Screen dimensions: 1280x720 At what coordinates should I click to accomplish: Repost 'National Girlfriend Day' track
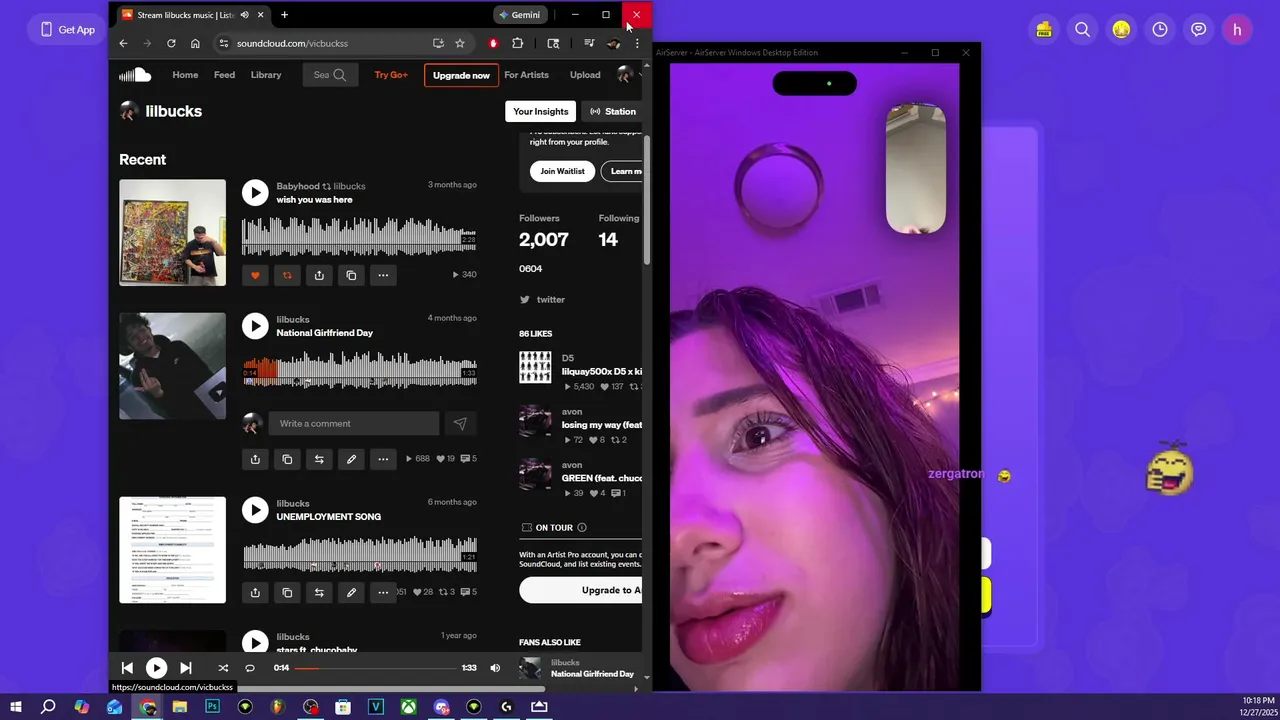[x=319, y=459]
